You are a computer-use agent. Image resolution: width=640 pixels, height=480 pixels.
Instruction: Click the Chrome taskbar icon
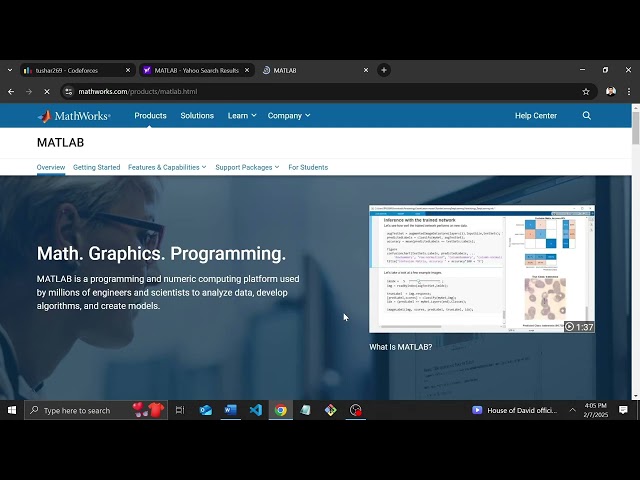tap(280, 410)
